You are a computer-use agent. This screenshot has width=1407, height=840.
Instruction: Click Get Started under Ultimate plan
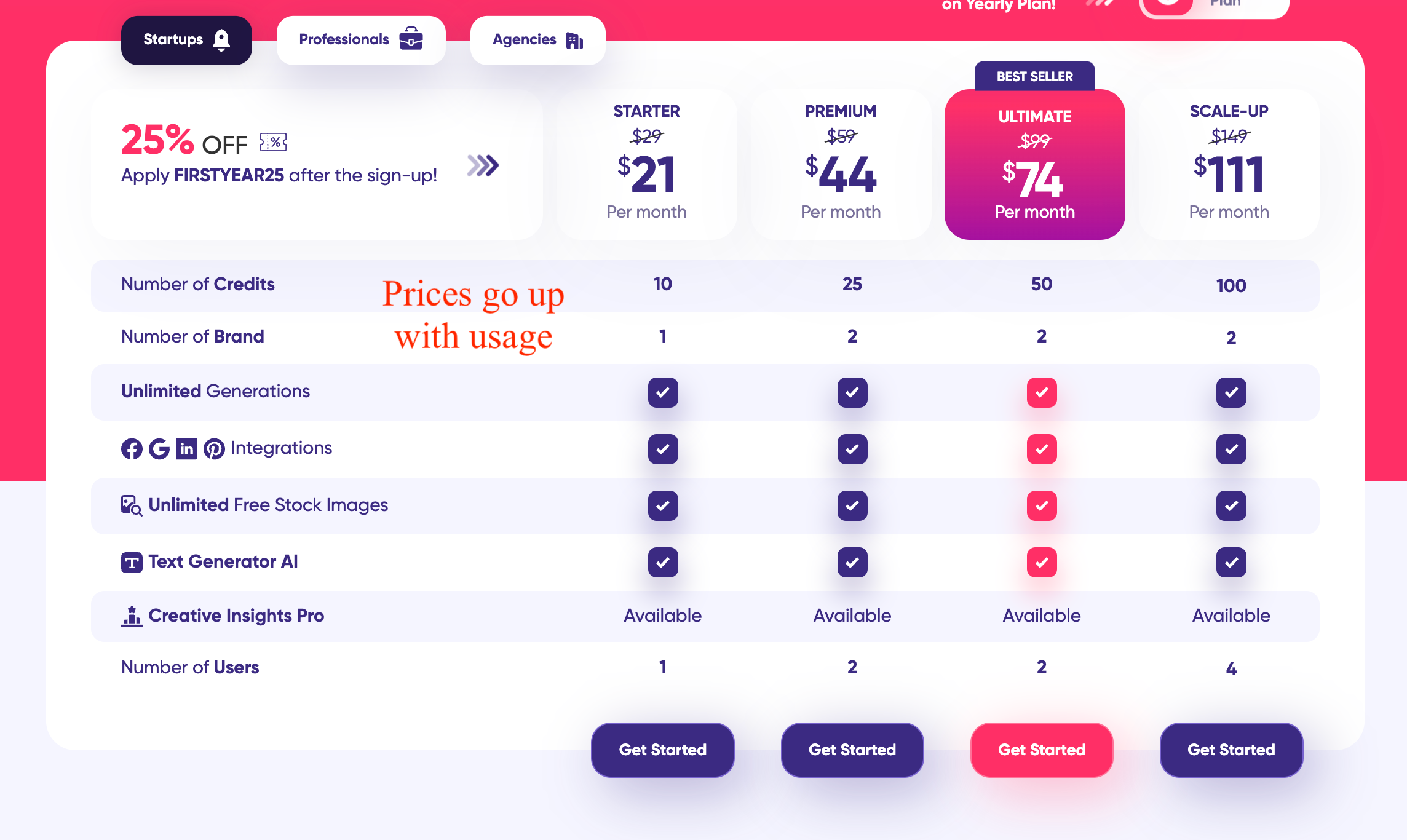tap(1042, 750)
